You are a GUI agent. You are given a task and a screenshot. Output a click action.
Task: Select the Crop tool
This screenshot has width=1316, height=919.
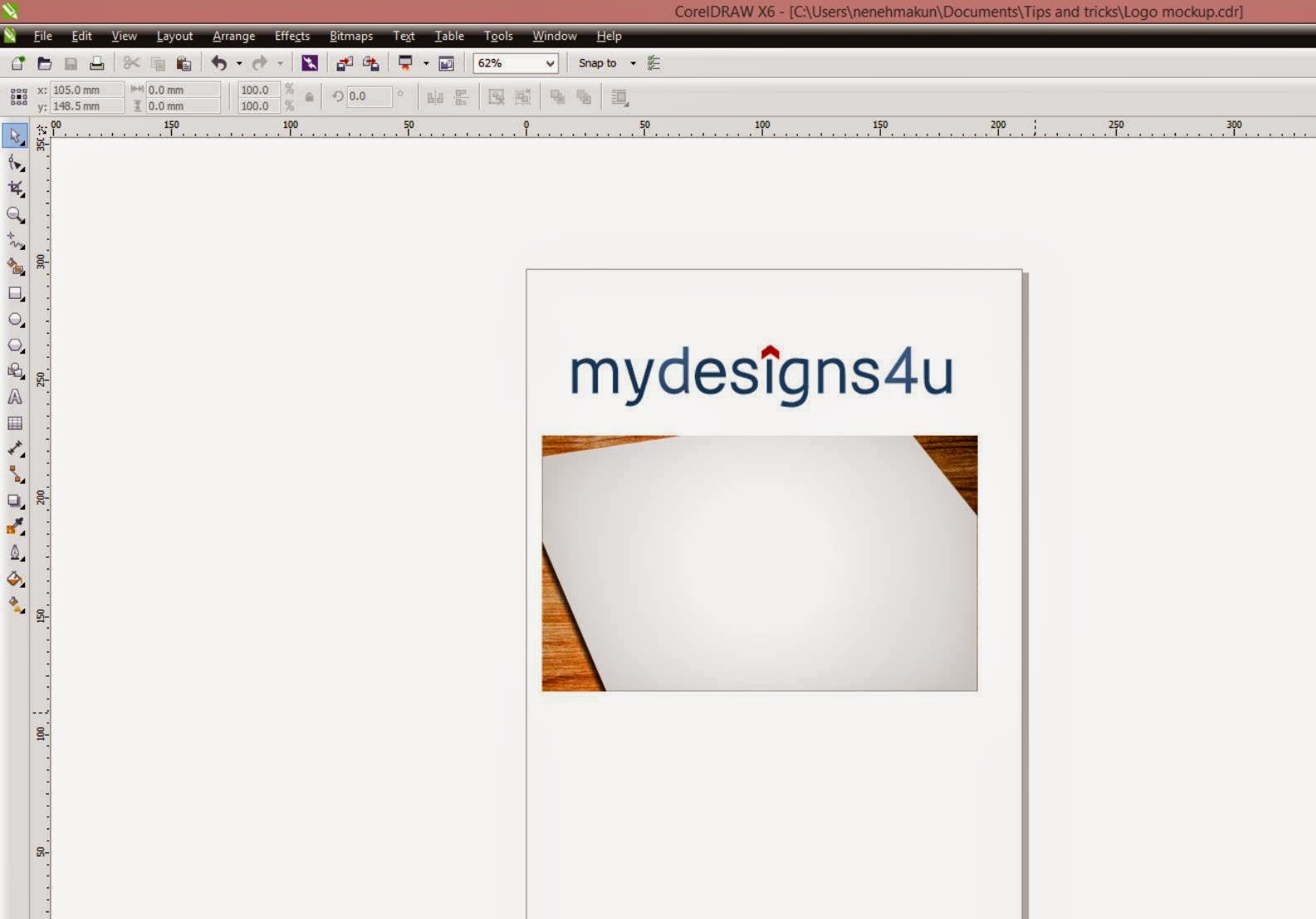tap(15, 188)
